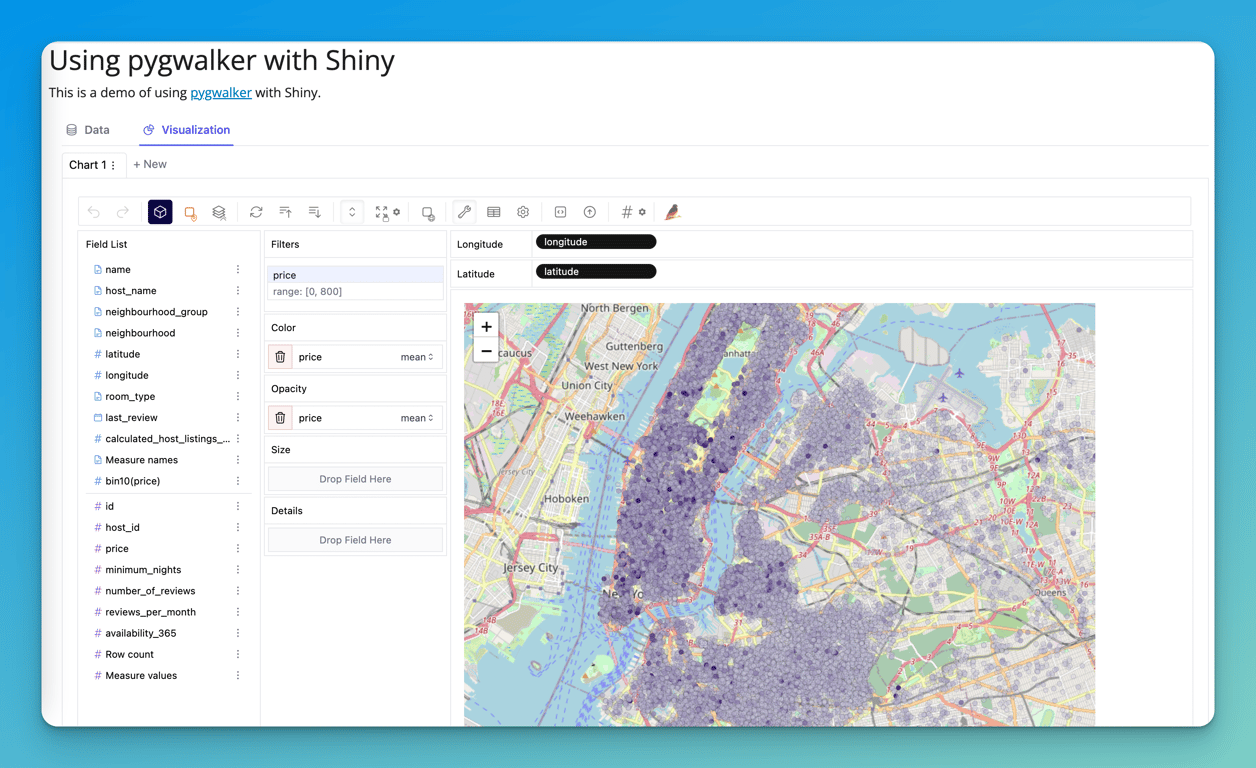Change Opacity price mean aggregation dropdown
1256x768 pixels.
click(x=417, y=418)
